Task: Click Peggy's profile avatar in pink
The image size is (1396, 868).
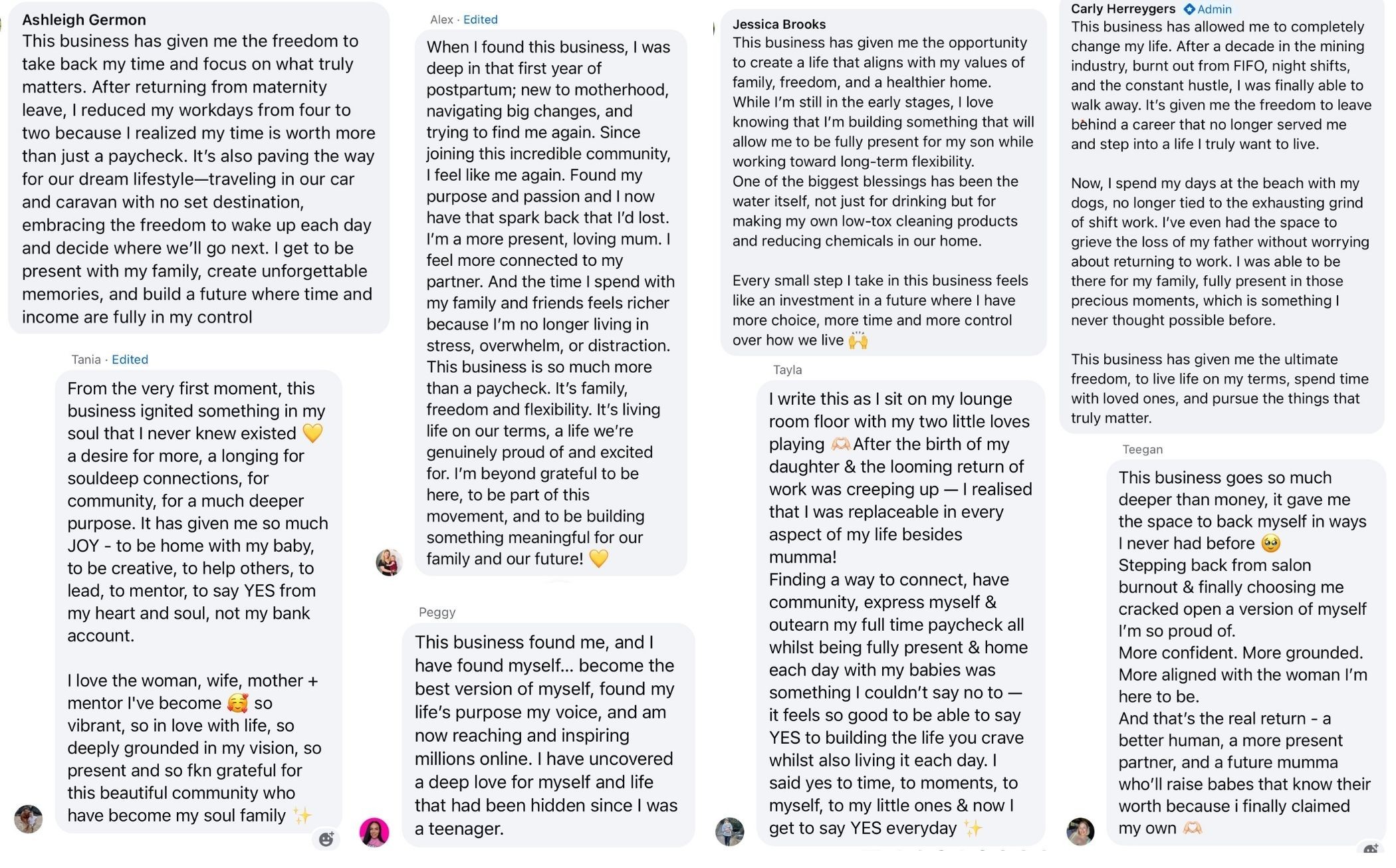Action: point(374,832)
